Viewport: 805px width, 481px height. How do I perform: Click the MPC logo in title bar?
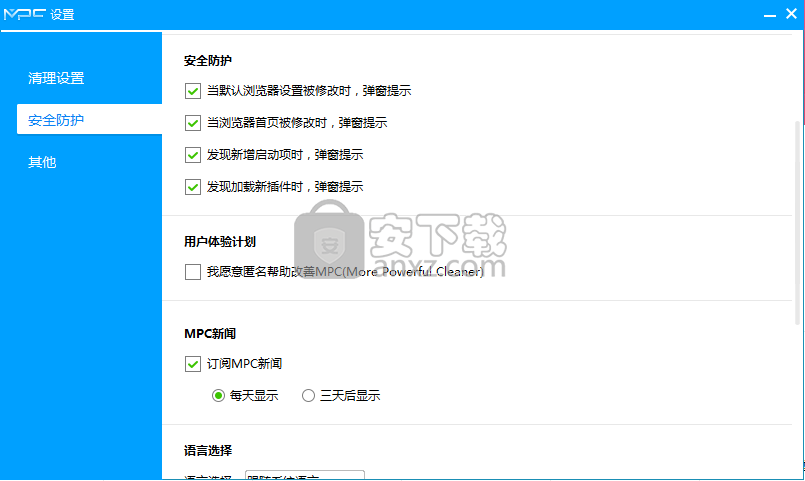25,14
